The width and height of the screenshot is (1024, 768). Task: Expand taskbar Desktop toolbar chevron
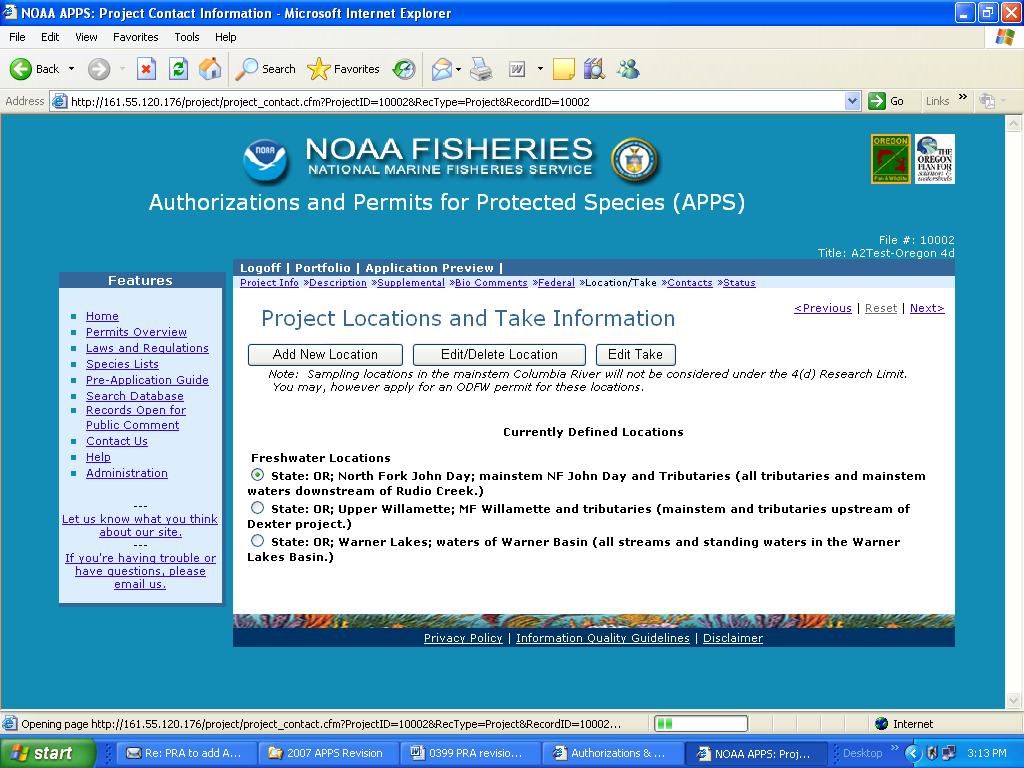tap(895, 748)
